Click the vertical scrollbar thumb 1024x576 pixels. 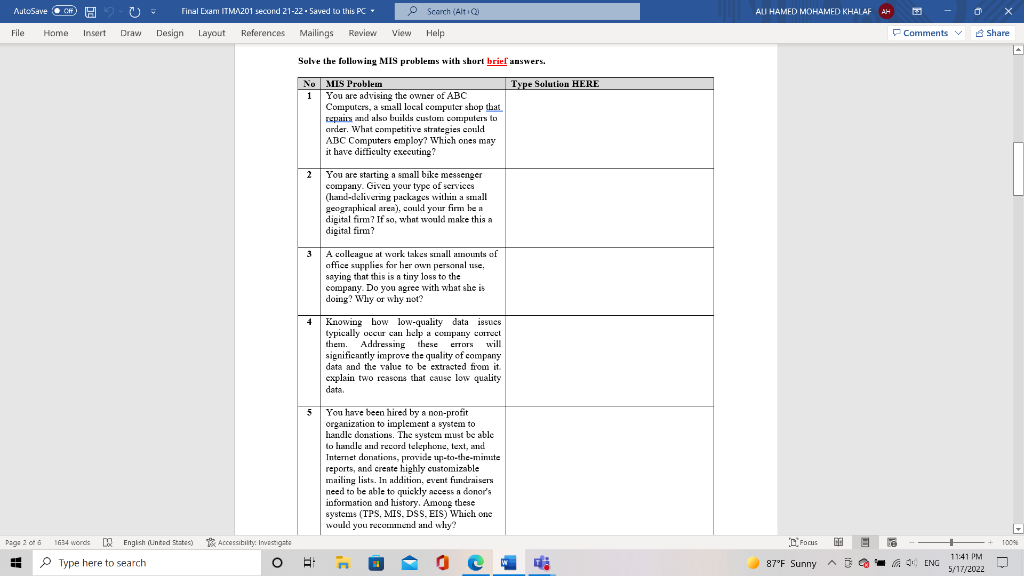click(x=1017, y=168)
